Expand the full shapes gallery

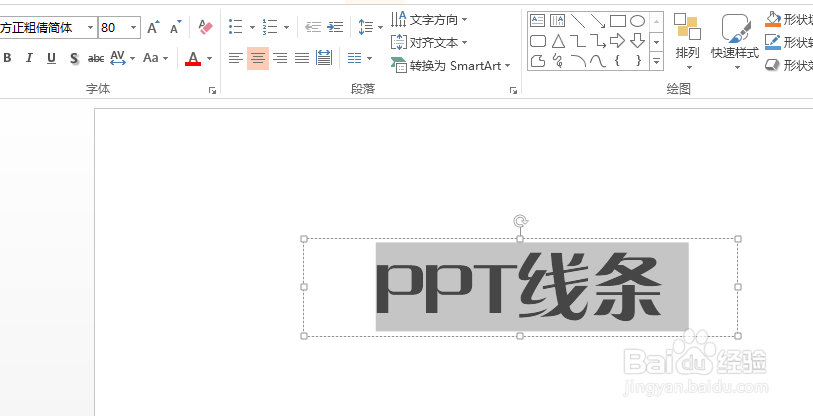657,61
